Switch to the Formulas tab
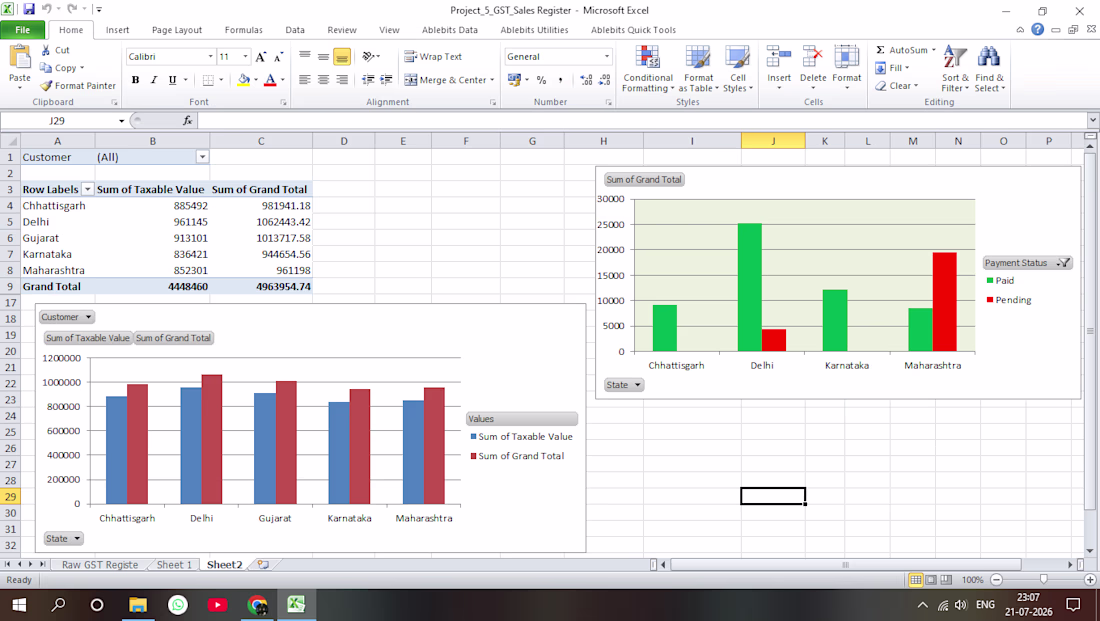Screen dimensions: 1100x621 point(243,30)
